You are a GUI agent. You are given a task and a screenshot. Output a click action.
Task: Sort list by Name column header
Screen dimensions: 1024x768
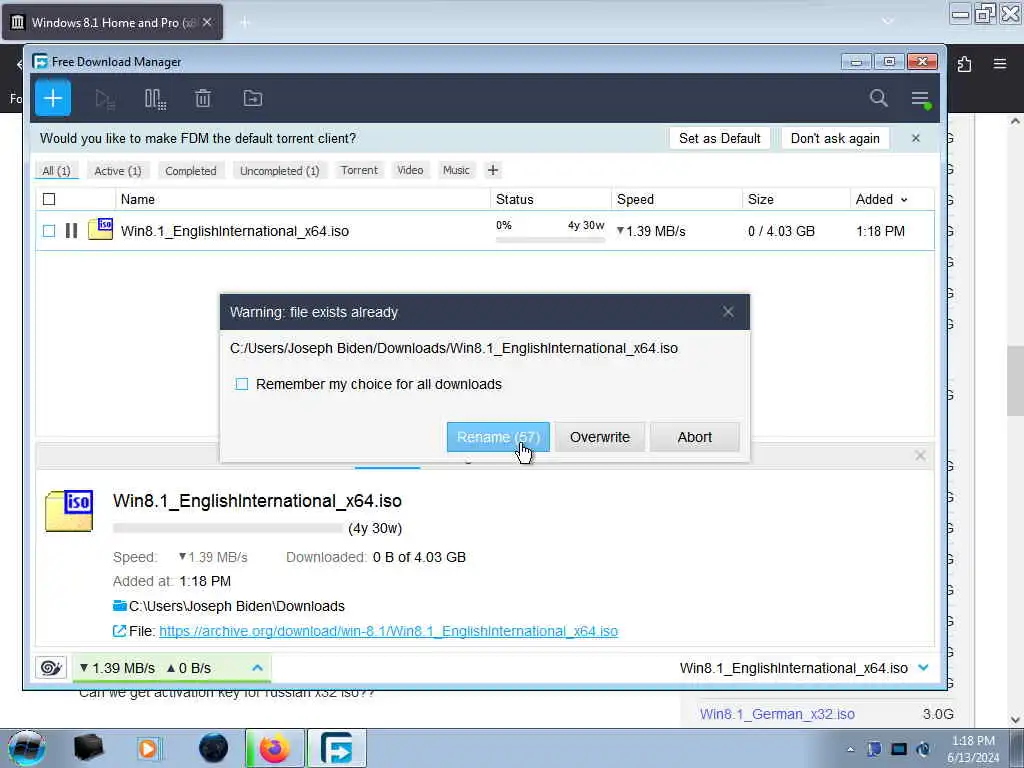pos(302,199)
